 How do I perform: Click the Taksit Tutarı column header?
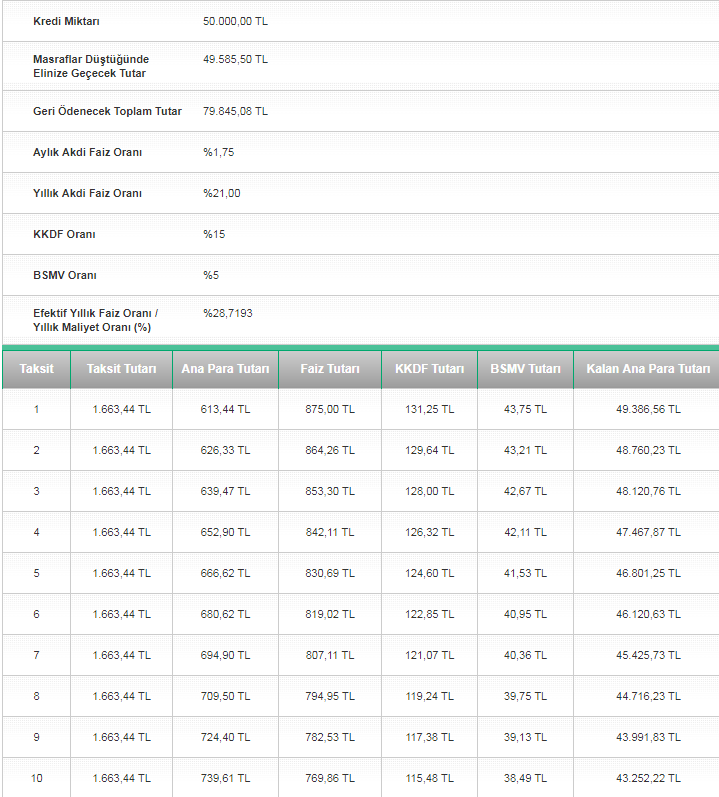(121, 369)
